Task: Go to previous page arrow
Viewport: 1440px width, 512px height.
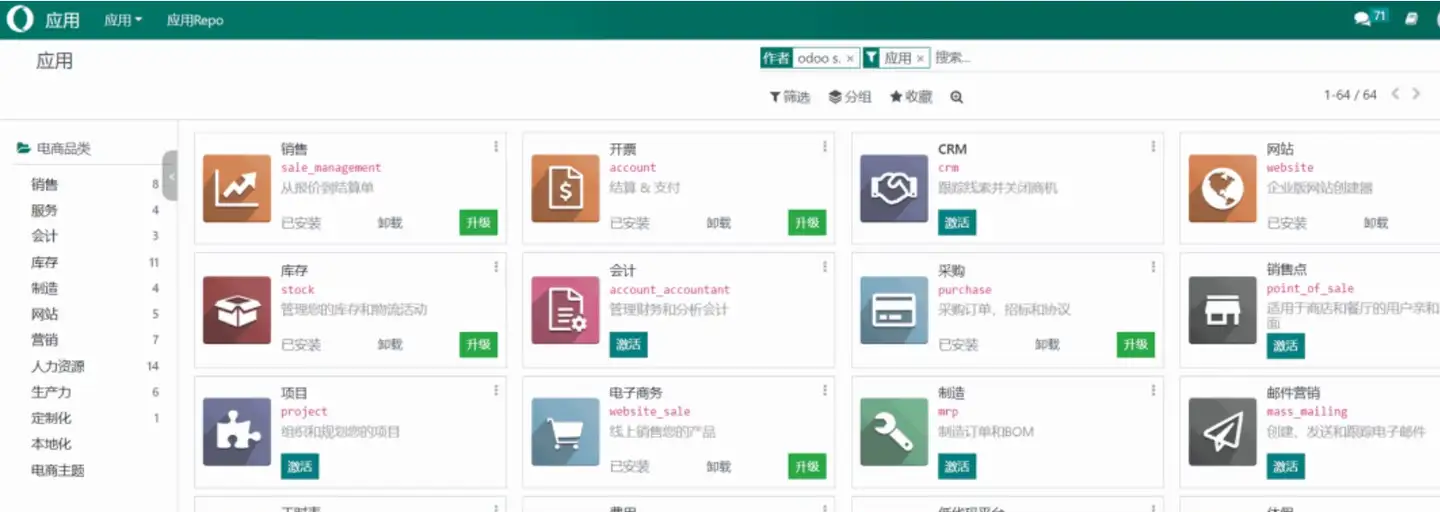Action: (1396, 94)
